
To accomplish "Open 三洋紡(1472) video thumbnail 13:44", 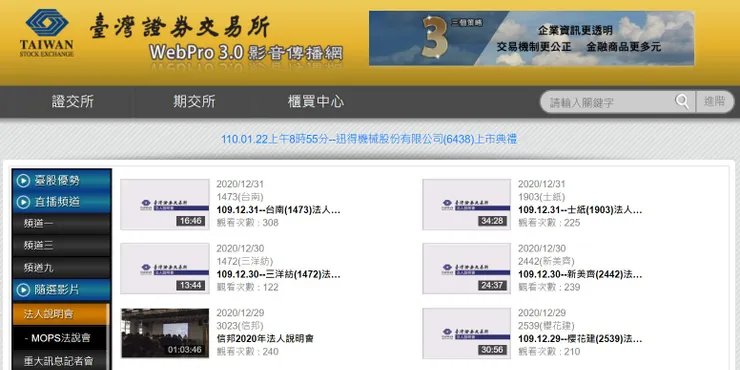I will tap(165, 269).
